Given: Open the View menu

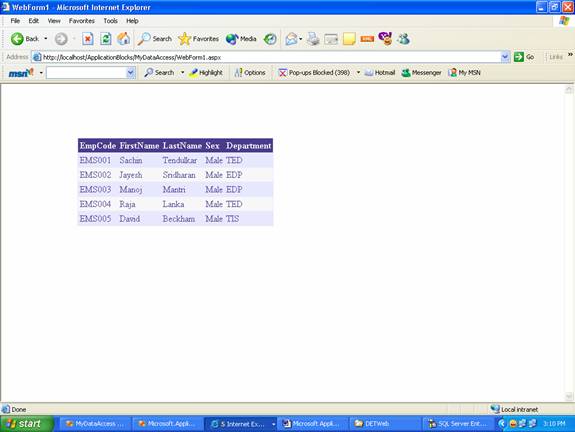Looking at the screenshot, I should 54,21.
